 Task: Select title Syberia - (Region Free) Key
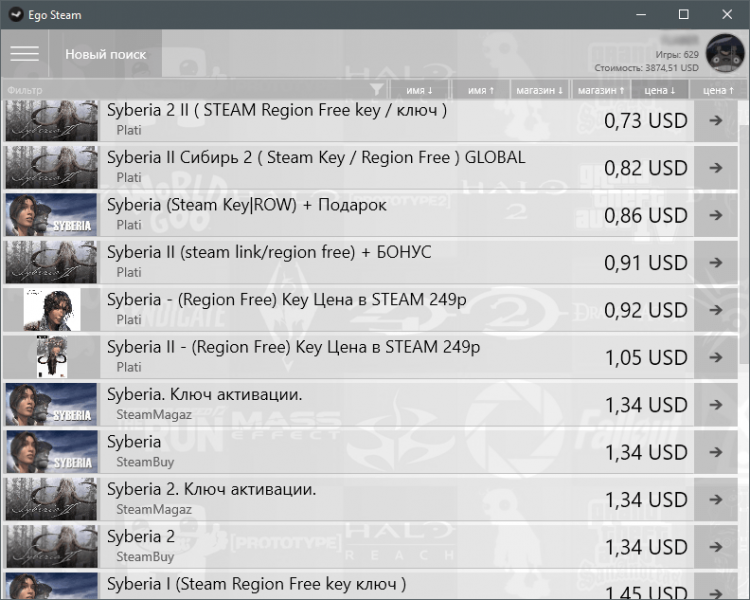(x=287, y=300)
